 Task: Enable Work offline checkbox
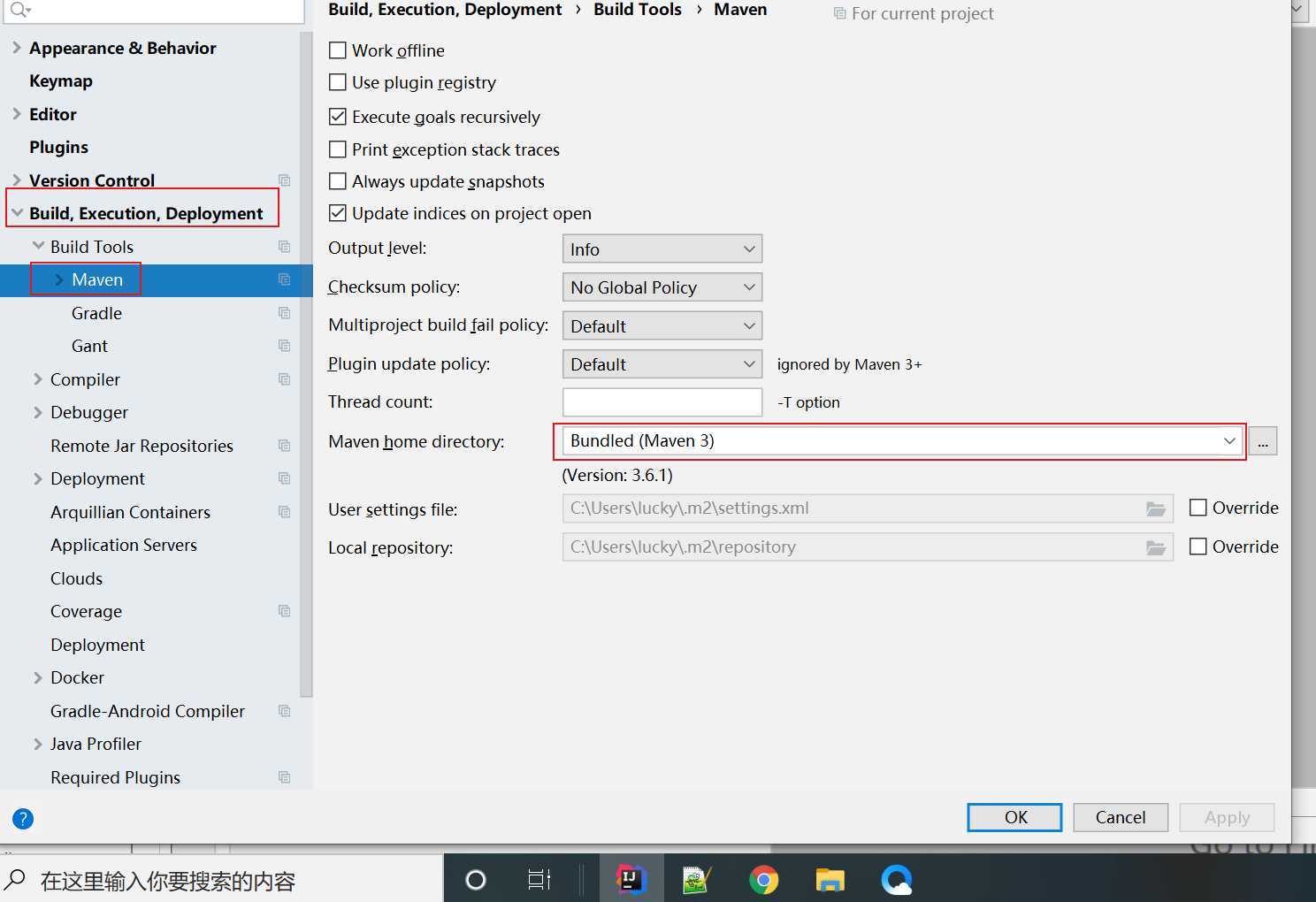tap(338, 50)
